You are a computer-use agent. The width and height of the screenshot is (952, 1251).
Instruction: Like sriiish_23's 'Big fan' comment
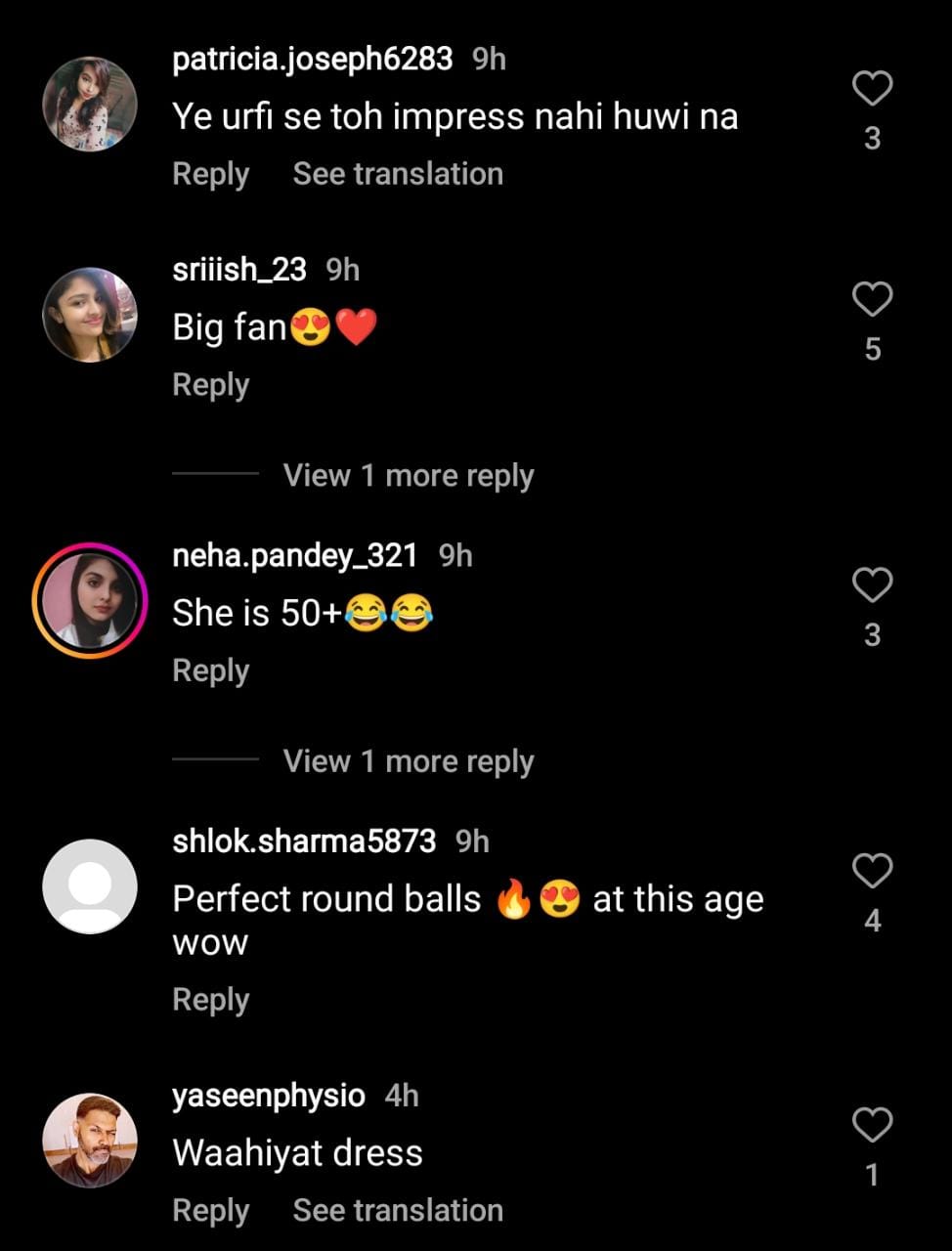coord(872,299)
